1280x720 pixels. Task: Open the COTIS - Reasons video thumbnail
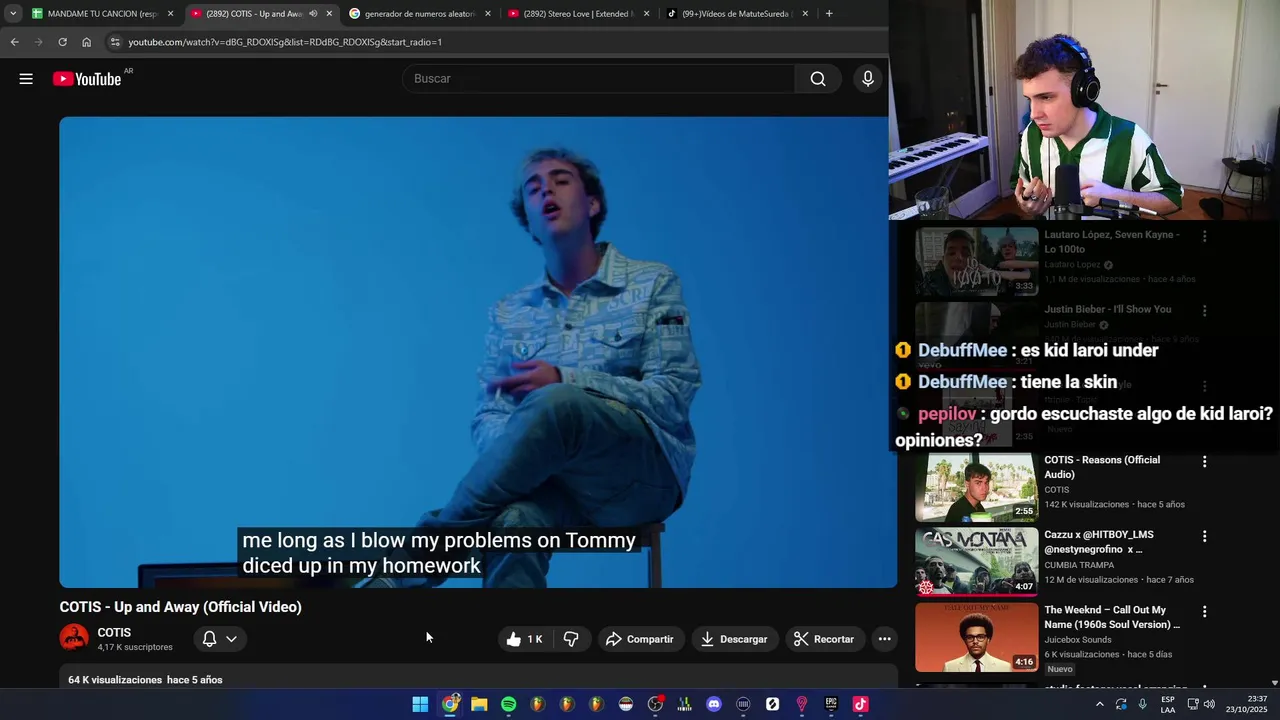click(x=977, y=487)
